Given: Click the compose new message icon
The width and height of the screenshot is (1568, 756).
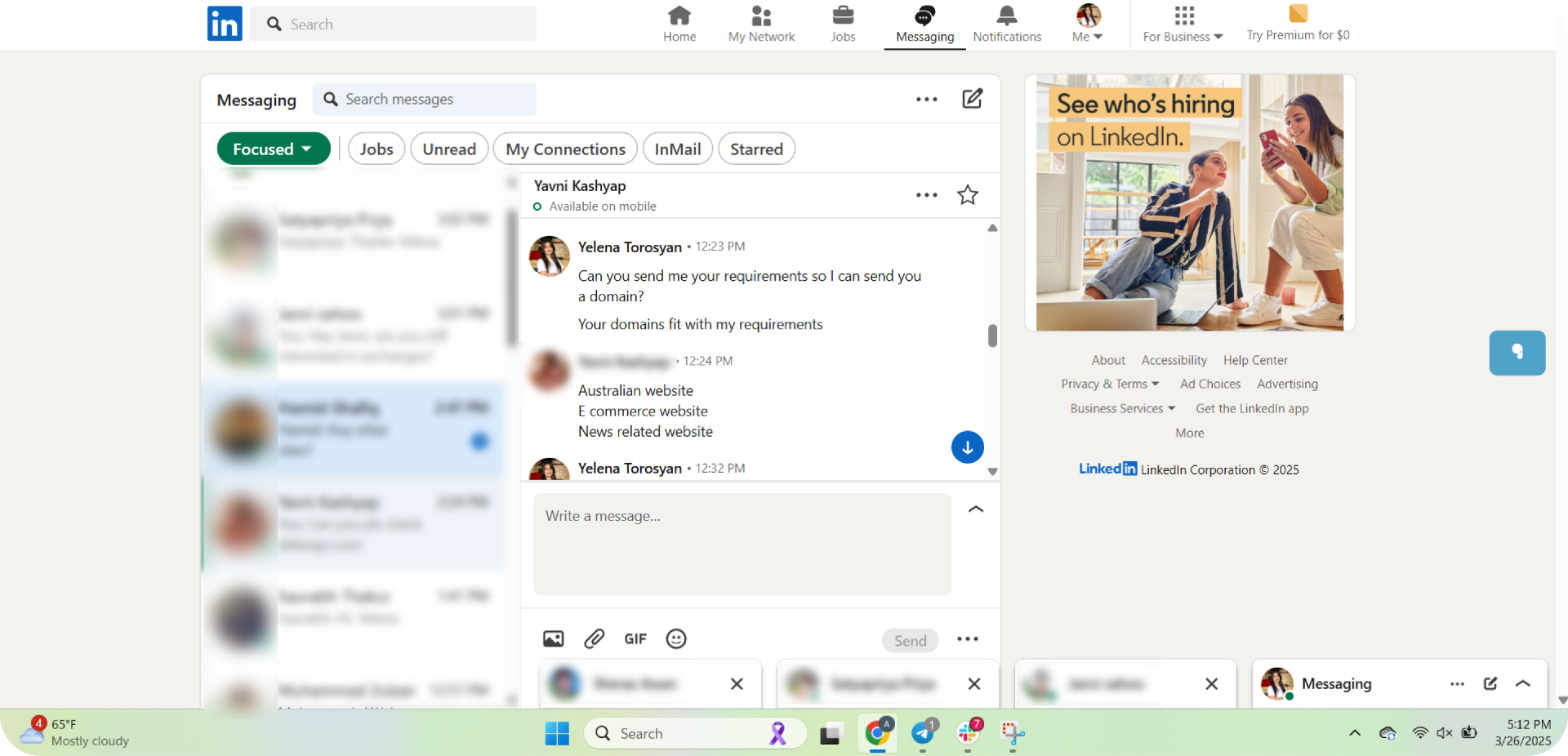Looking at the screenshot, I should pyautogui.click(x=972, y=99).
